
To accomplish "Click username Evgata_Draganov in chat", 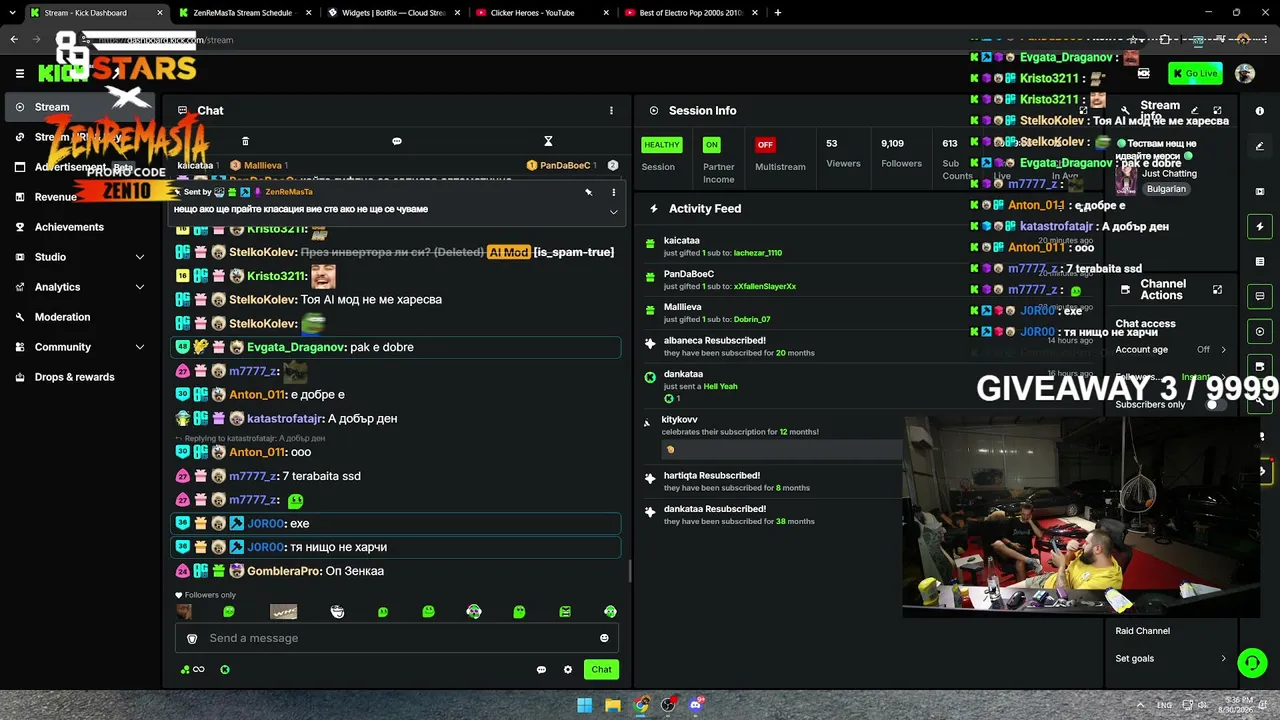I will point(296,347).
